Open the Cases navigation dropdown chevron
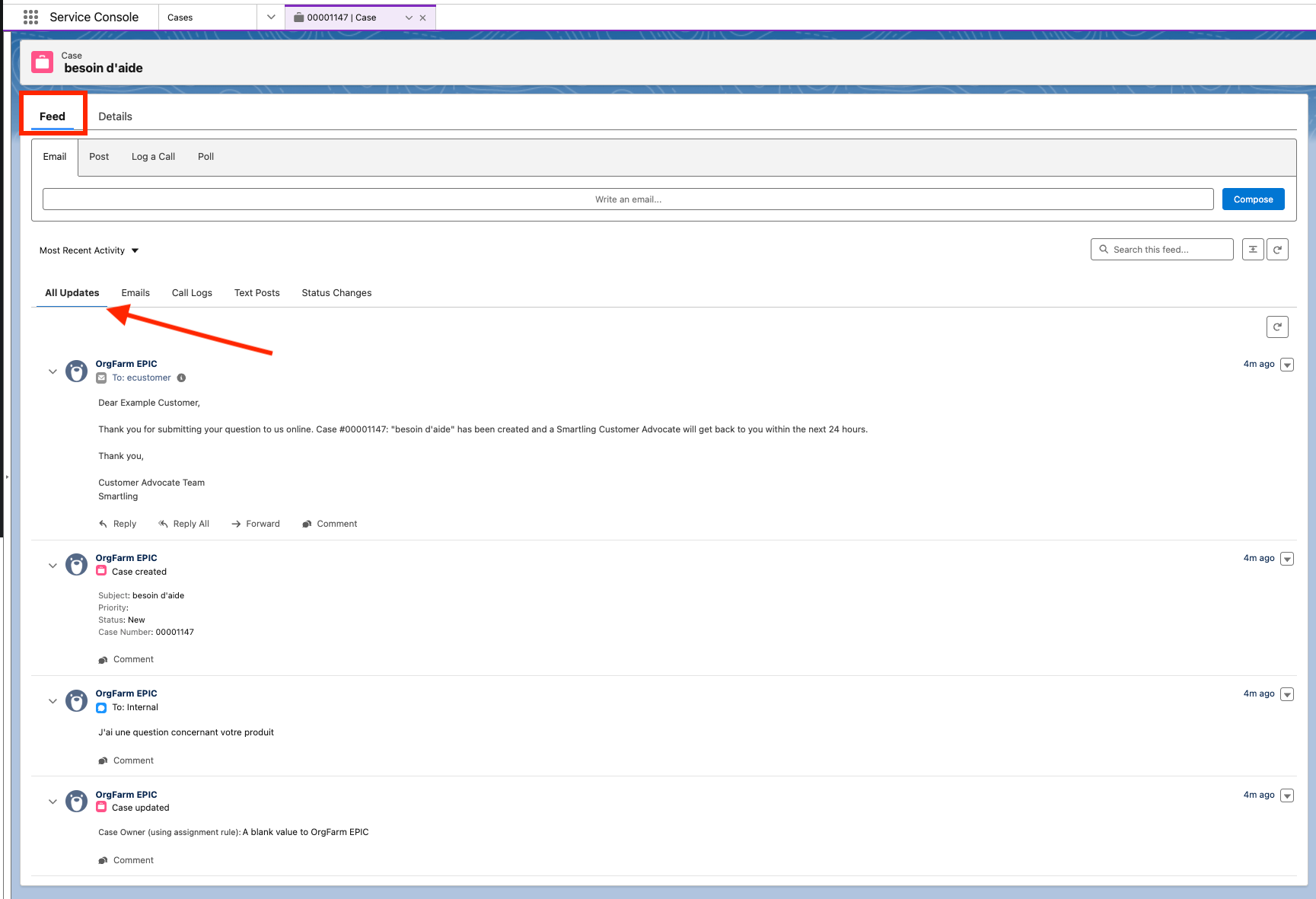This screenshot has width=1316, height=899. (271, 17)
